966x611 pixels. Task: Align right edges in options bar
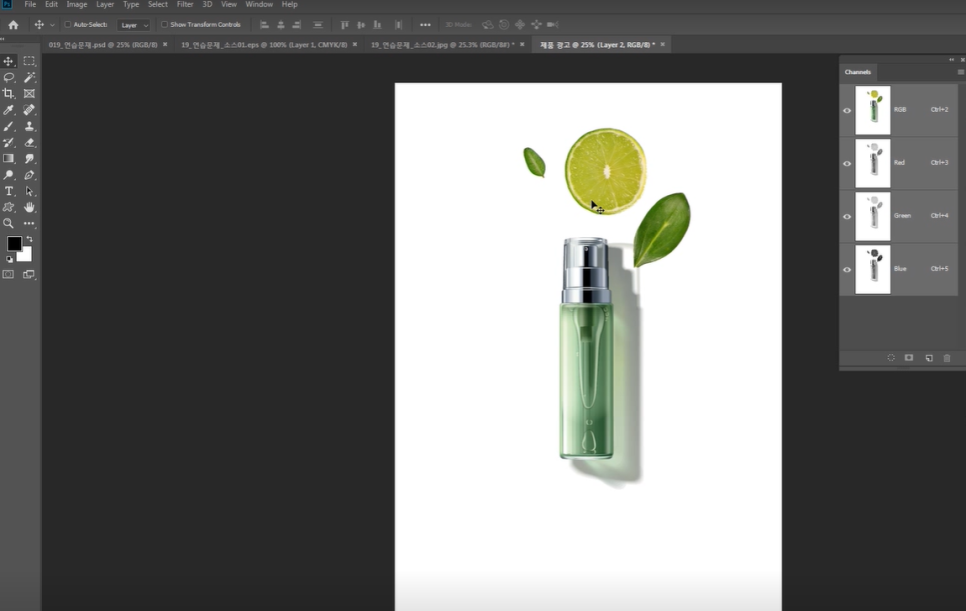coord(296,25)
